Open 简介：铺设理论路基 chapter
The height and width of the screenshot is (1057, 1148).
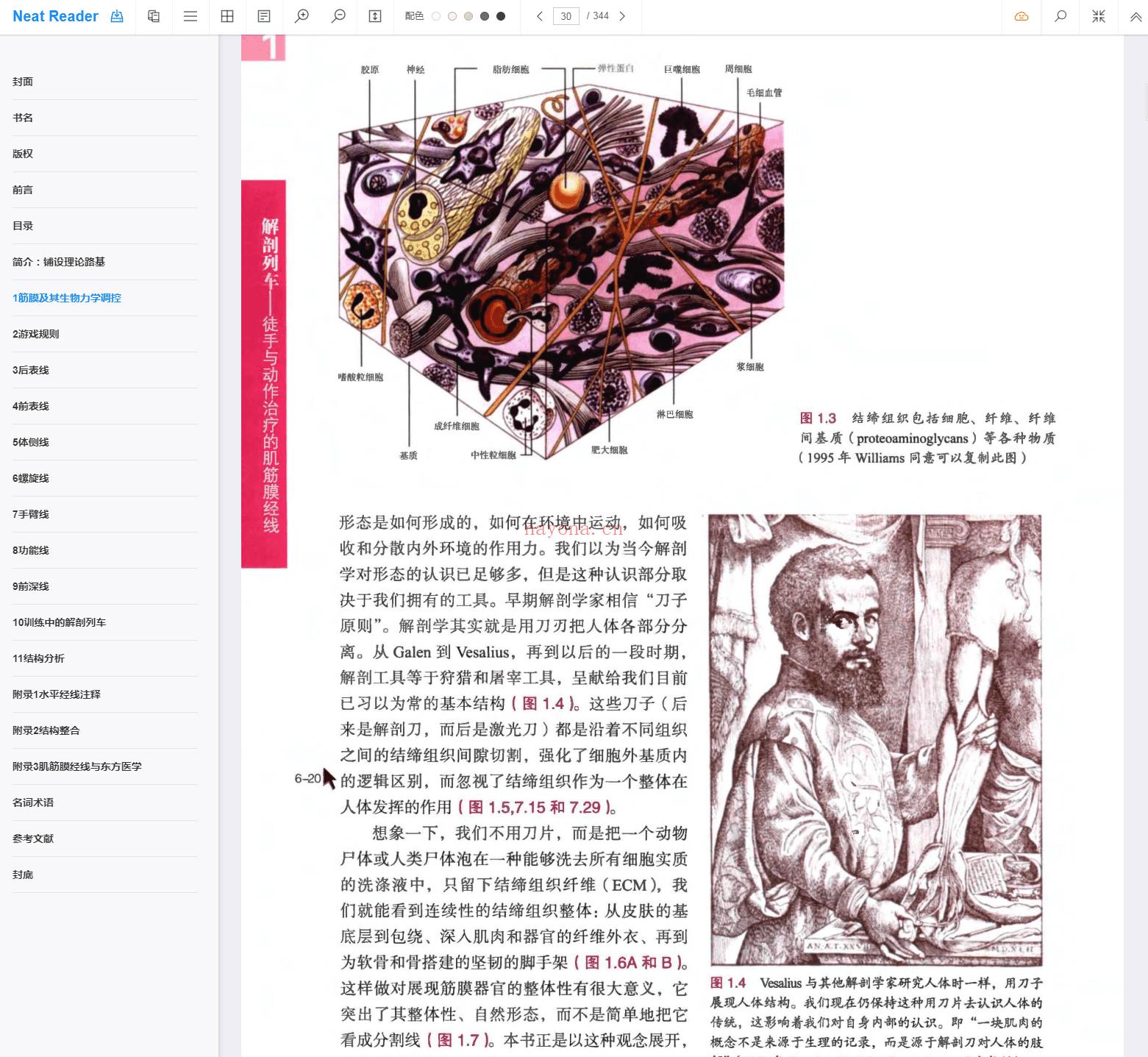point(105,262)
